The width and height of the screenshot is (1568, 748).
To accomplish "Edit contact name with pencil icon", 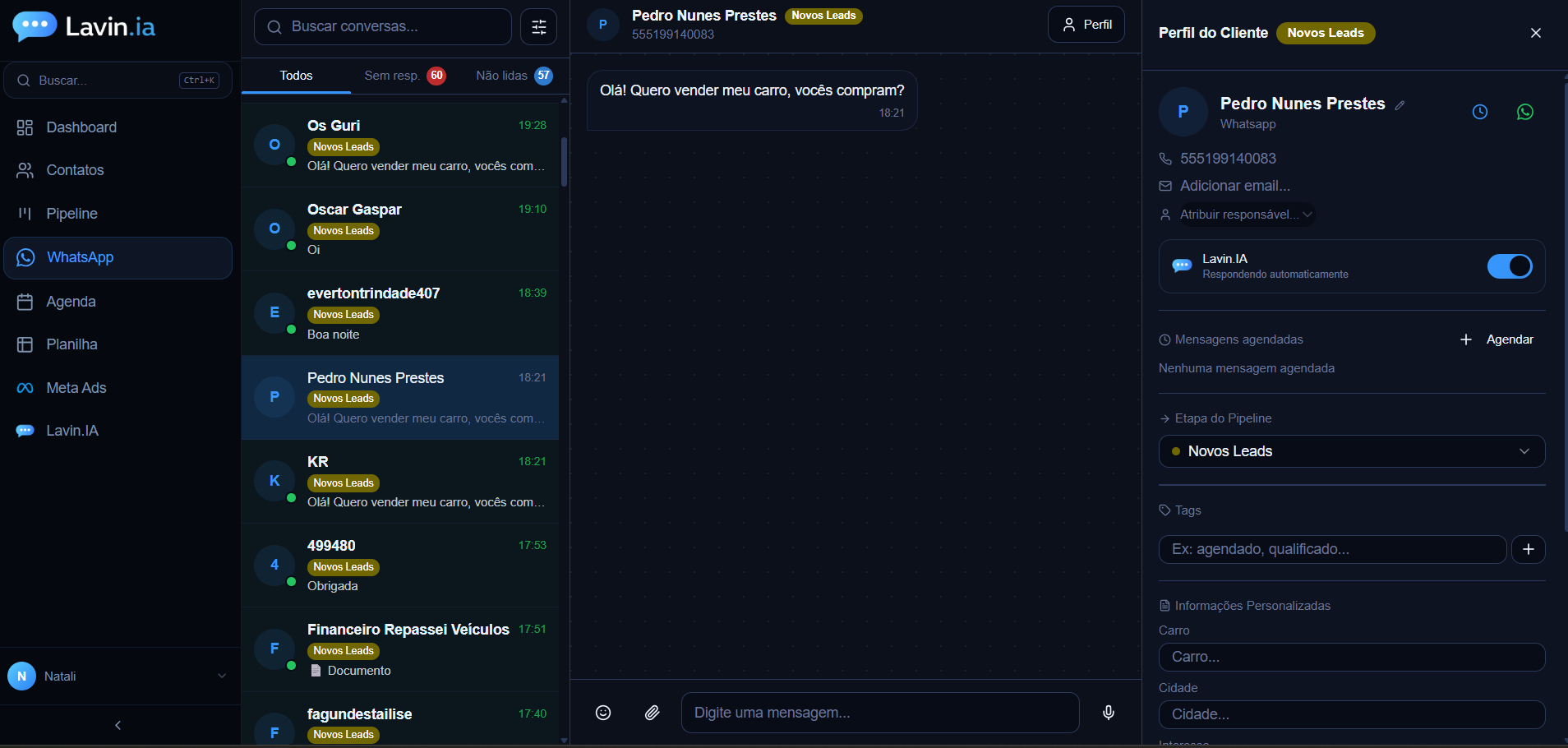I will [x=1400, y=105].
